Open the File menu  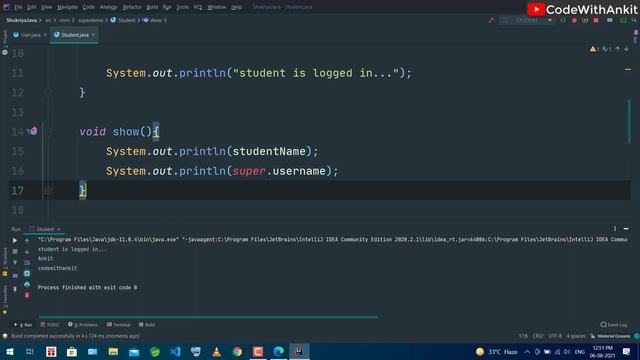pos(18,7)
